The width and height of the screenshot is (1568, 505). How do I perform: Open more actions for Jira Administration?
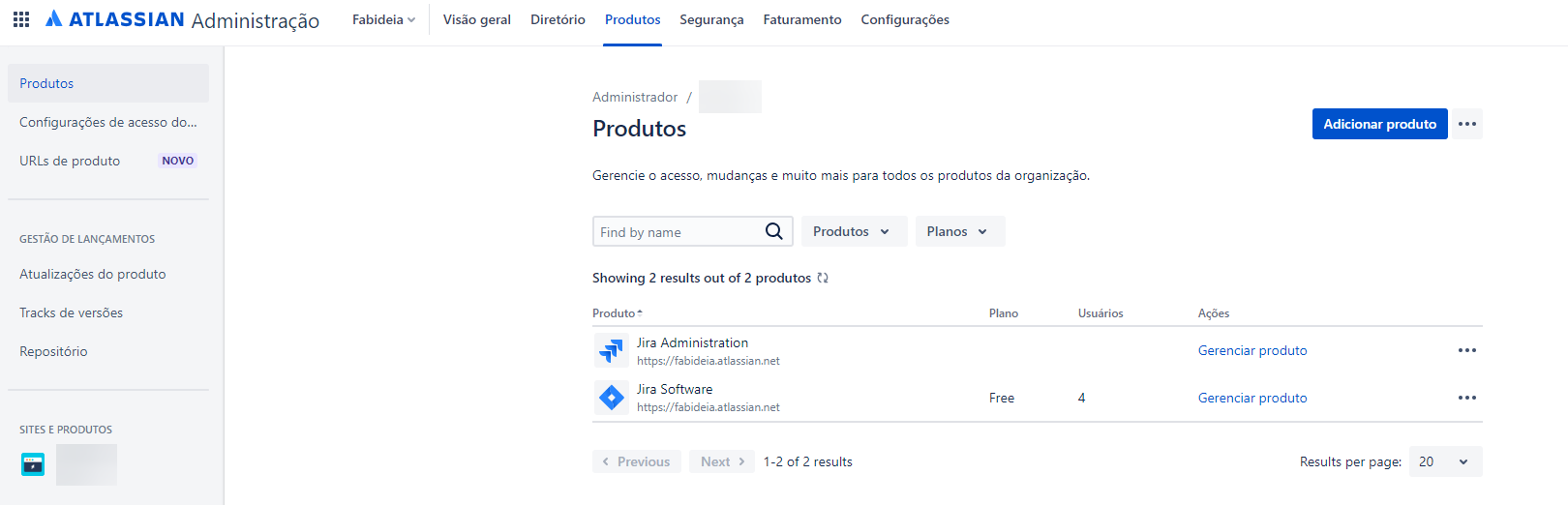click(x=1467, y=350)
